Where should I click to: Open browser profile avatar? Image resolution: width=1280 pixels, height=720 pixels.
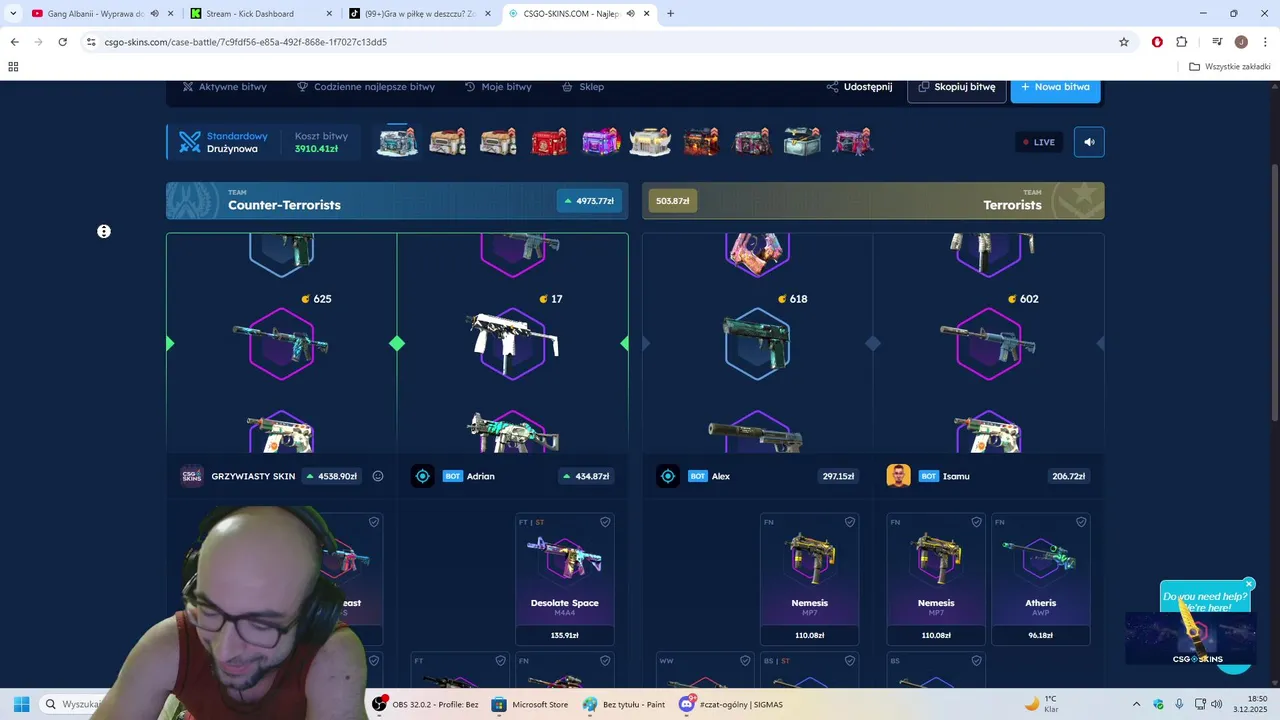click(1241, 42)
